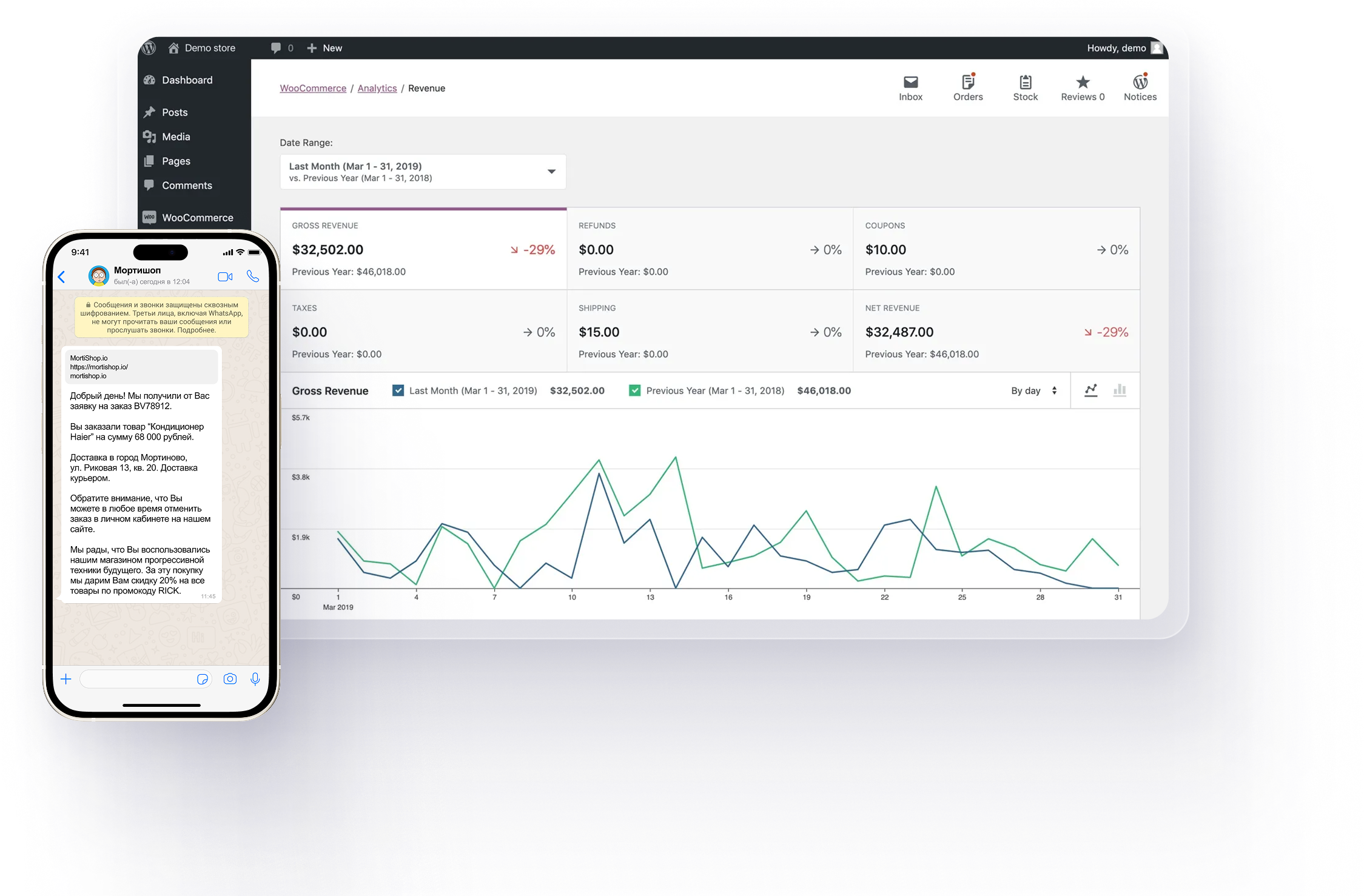Select the Taxes summary card
Viewport: 1364px width, 896px height.
(x=423, y=331)
